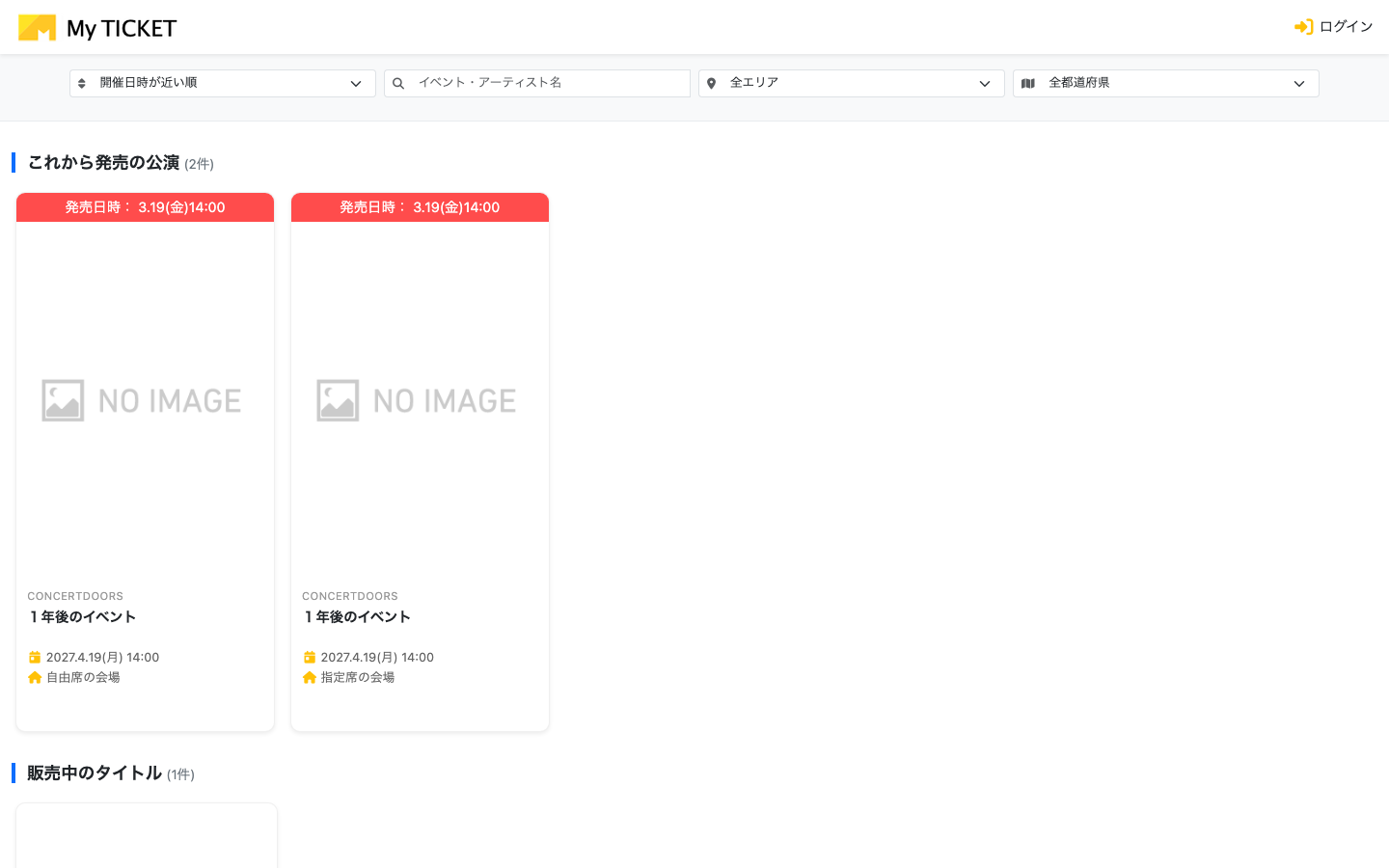Click the 指定席の会場 venue text
1389x868 pixels.
click(358, 677)
